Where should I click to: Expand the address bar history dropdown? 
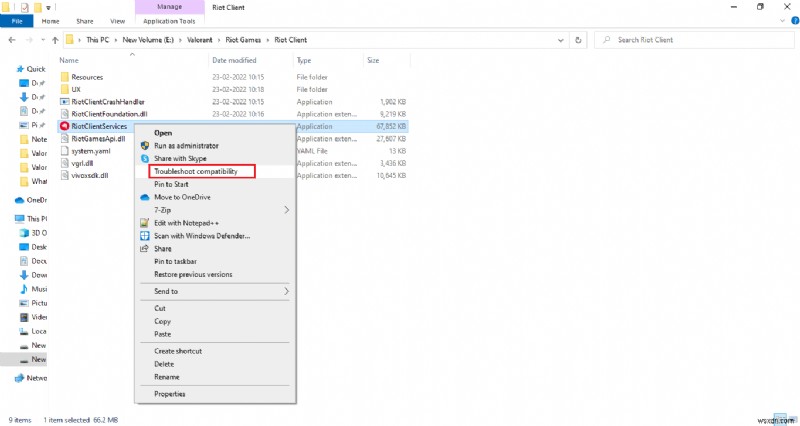coord(561,40)
